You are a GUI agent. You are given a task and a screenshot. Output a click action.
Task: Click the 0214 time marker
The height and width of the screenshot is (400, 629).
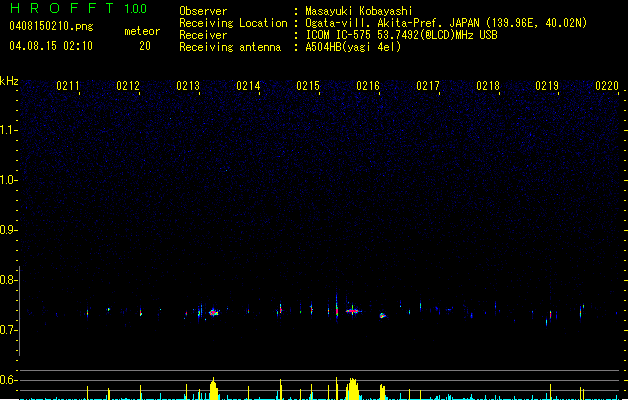[248, 86]
